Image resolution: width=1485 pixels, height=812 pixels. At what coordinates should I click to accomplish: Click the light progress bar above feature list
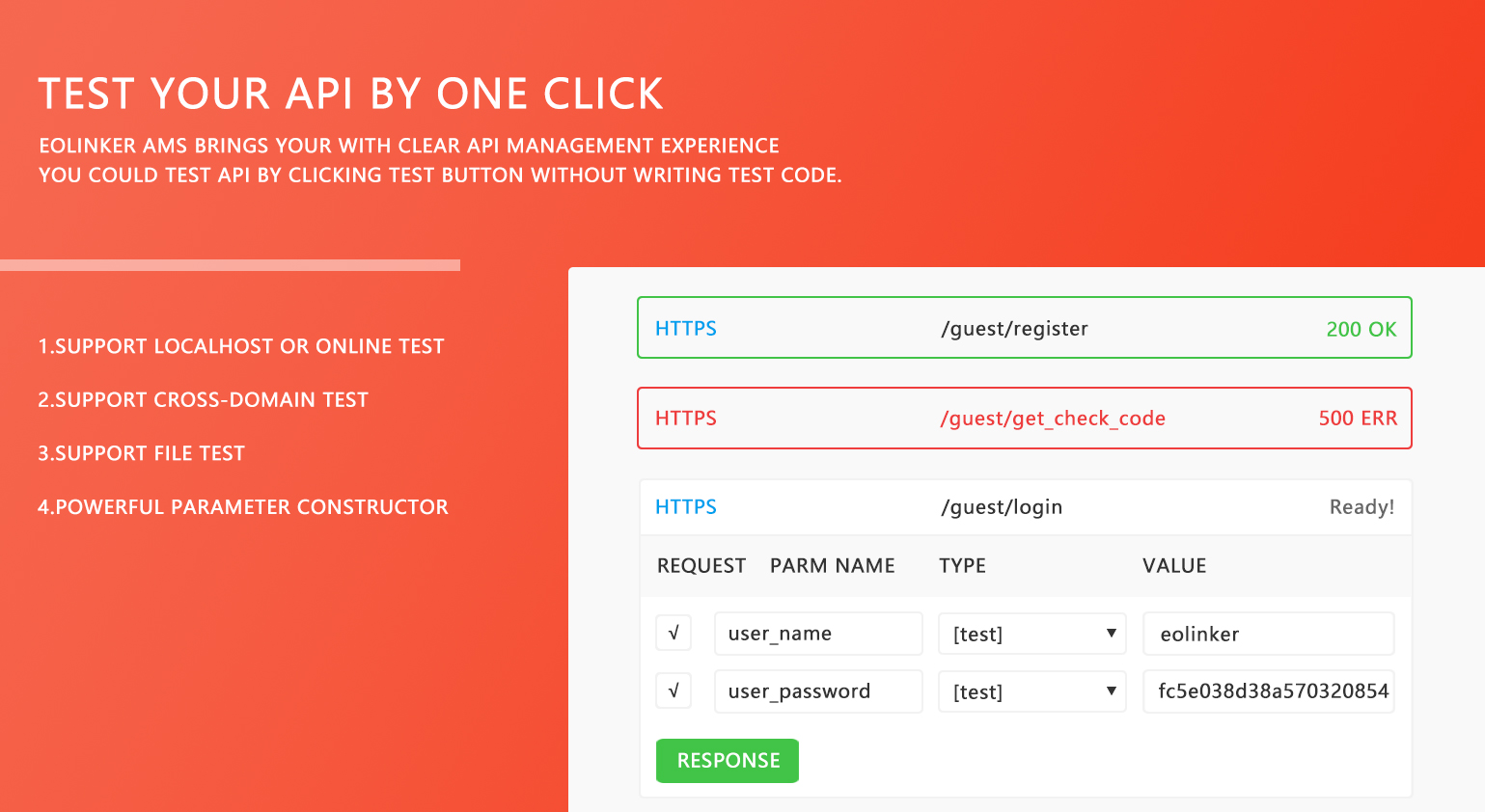230,265
